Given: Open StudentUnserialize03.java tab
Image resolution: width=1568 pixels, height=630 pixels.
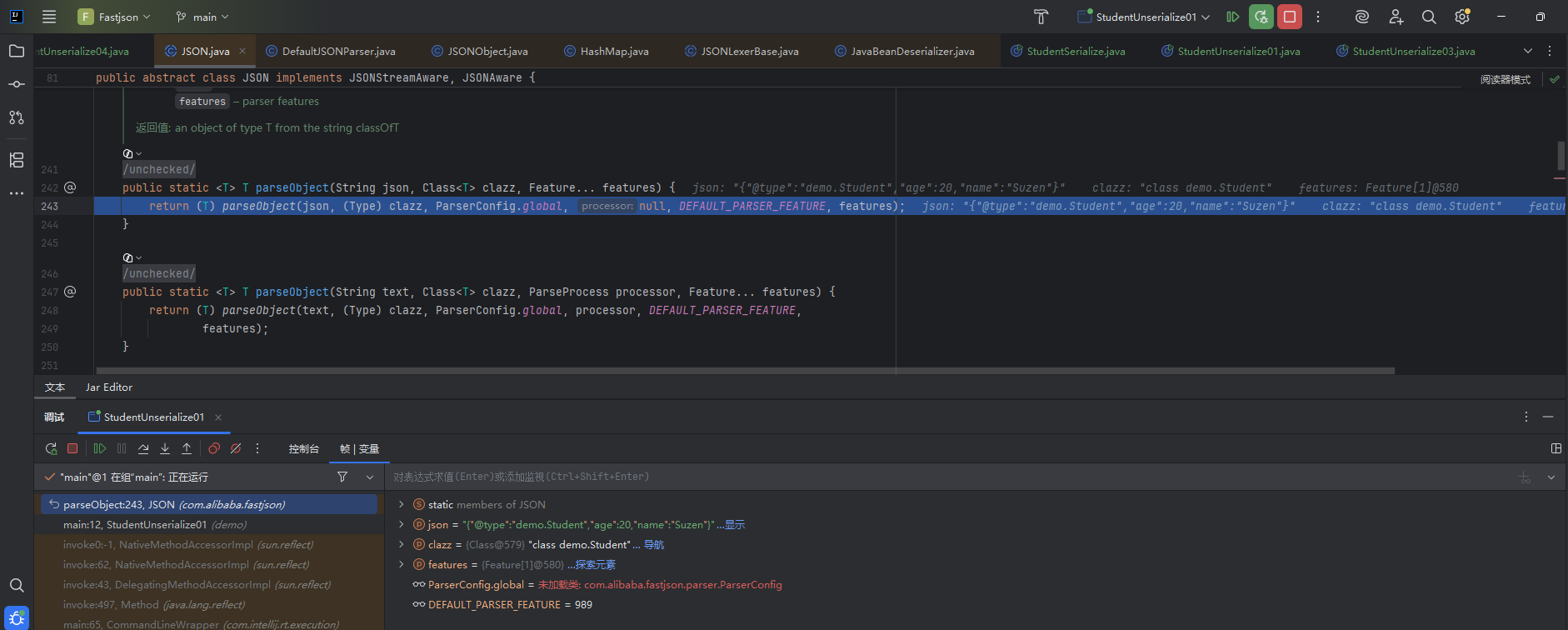Looking at the screenshot, I should click(1406, 51).
